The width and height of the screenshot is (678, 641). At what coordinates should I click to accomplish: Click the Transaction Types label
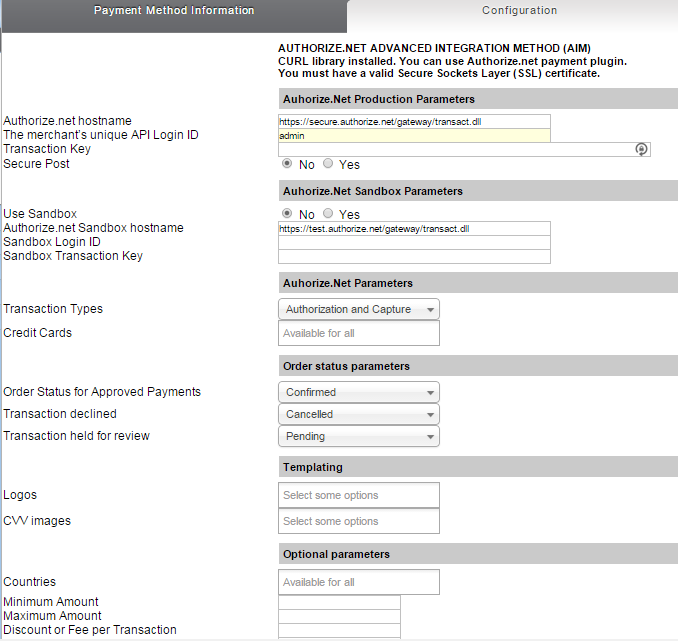(53, 309)
